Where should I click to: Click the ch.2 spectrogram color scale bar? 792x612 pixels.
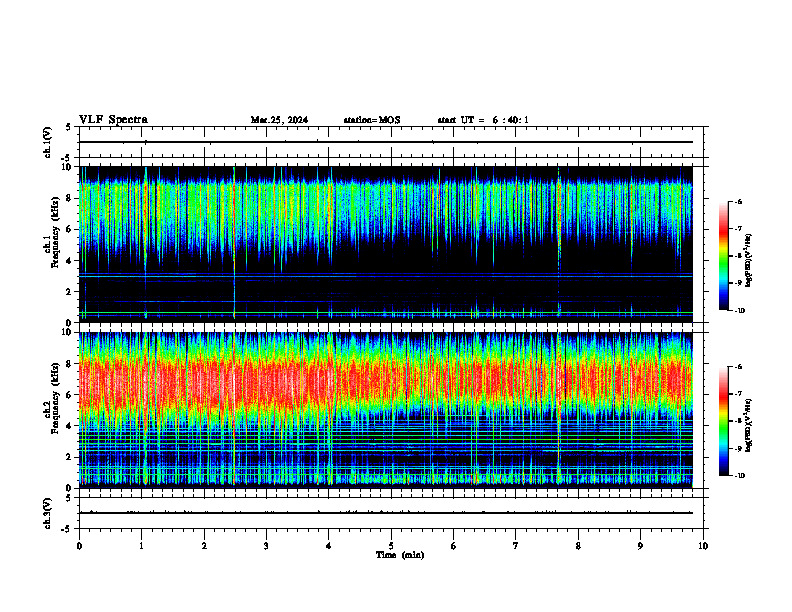[723, 421]
